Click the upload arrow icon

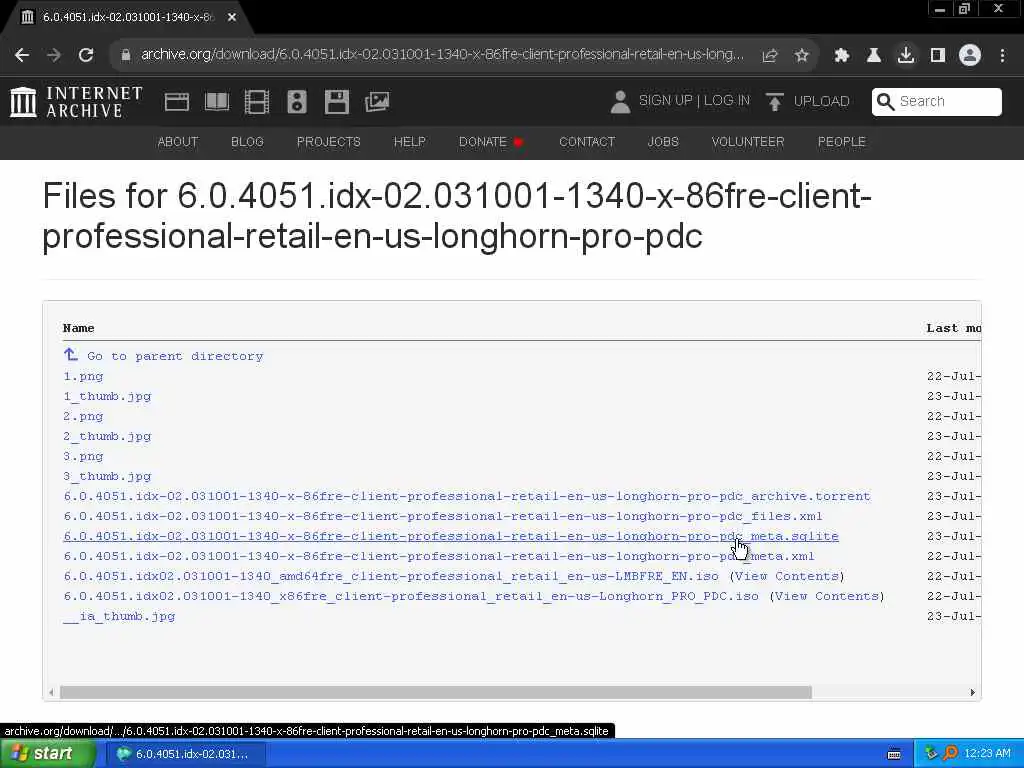(775, 102)
